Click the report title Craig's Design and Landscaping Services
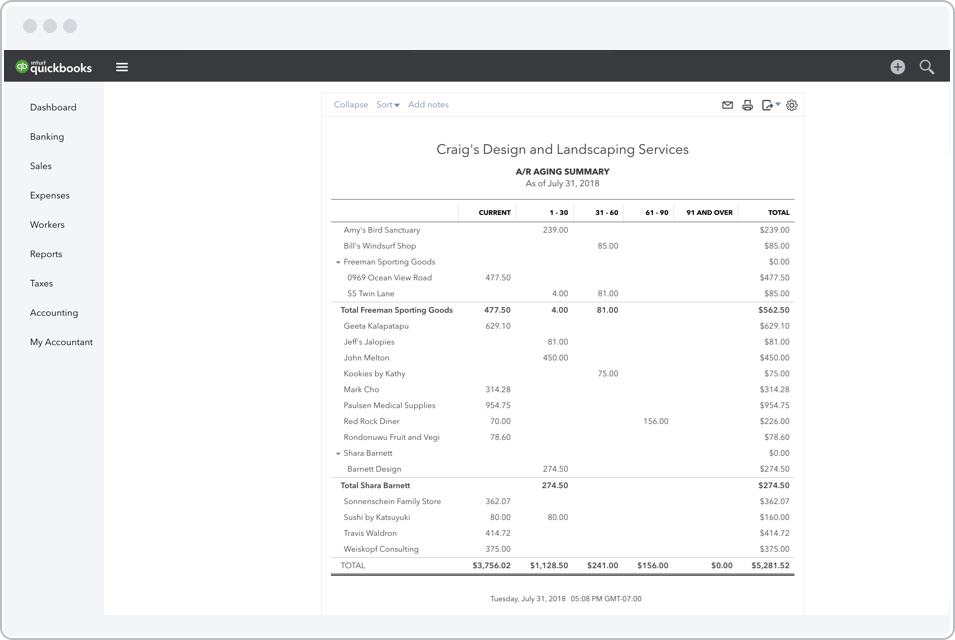This screenshot has width=955, height=640. [x=562, y=149]
